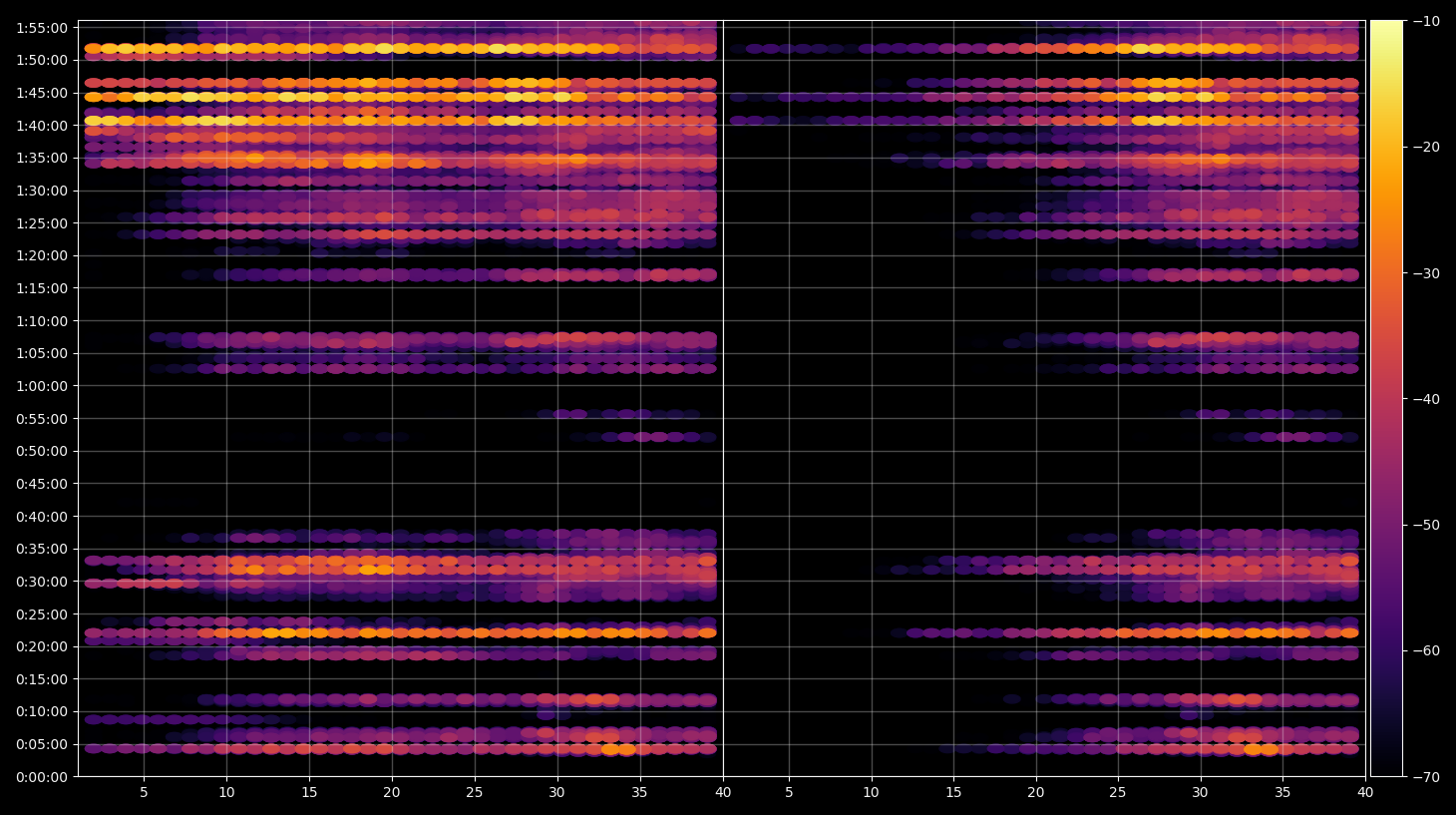Image resolution: width=1456 pixels, height=815 pixels.
Task: Select the y-axis tick label 0:40:00
Action: coord(42,517)
